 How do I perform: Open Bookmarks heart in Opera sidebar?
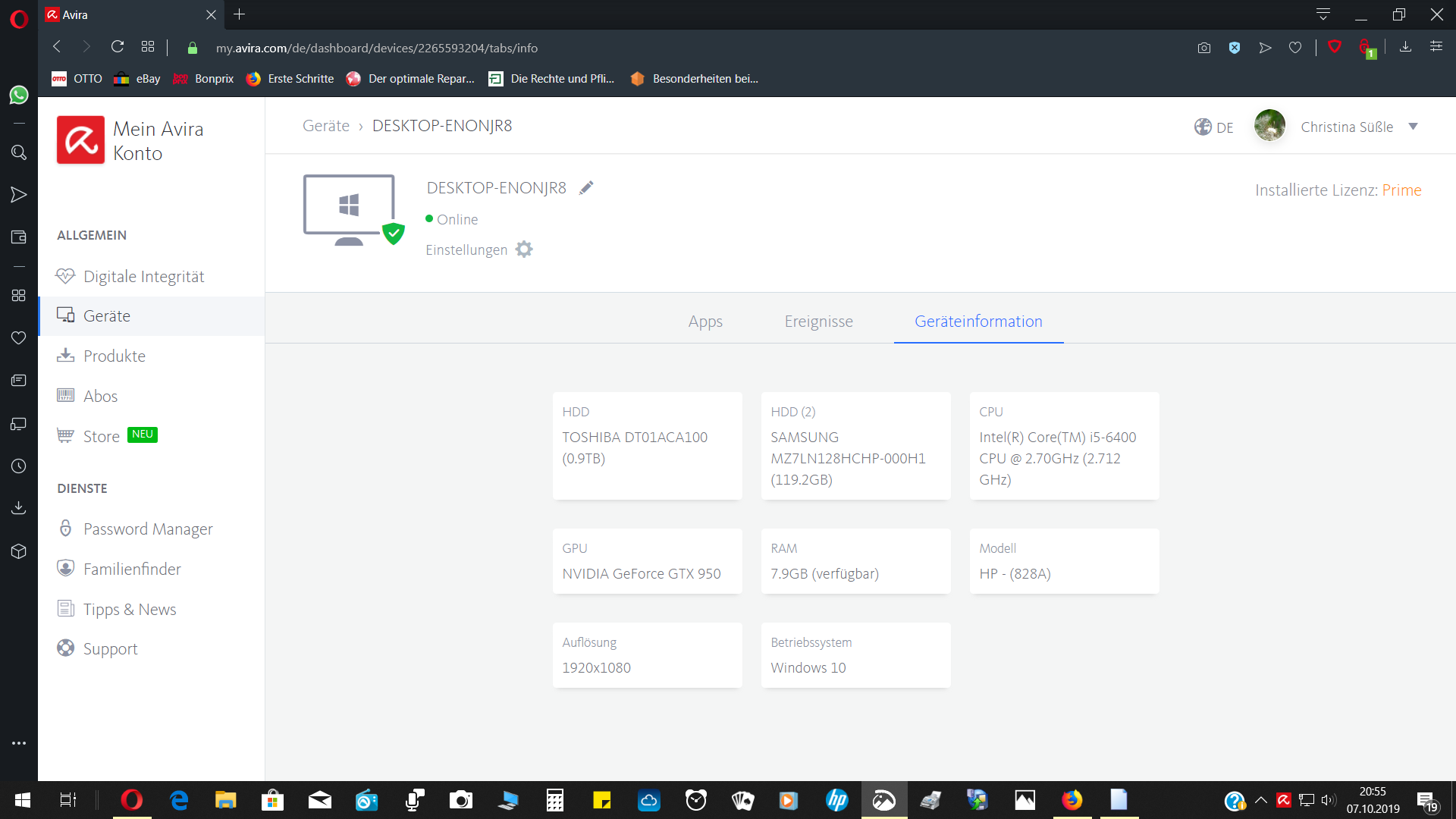click(19, 337)
